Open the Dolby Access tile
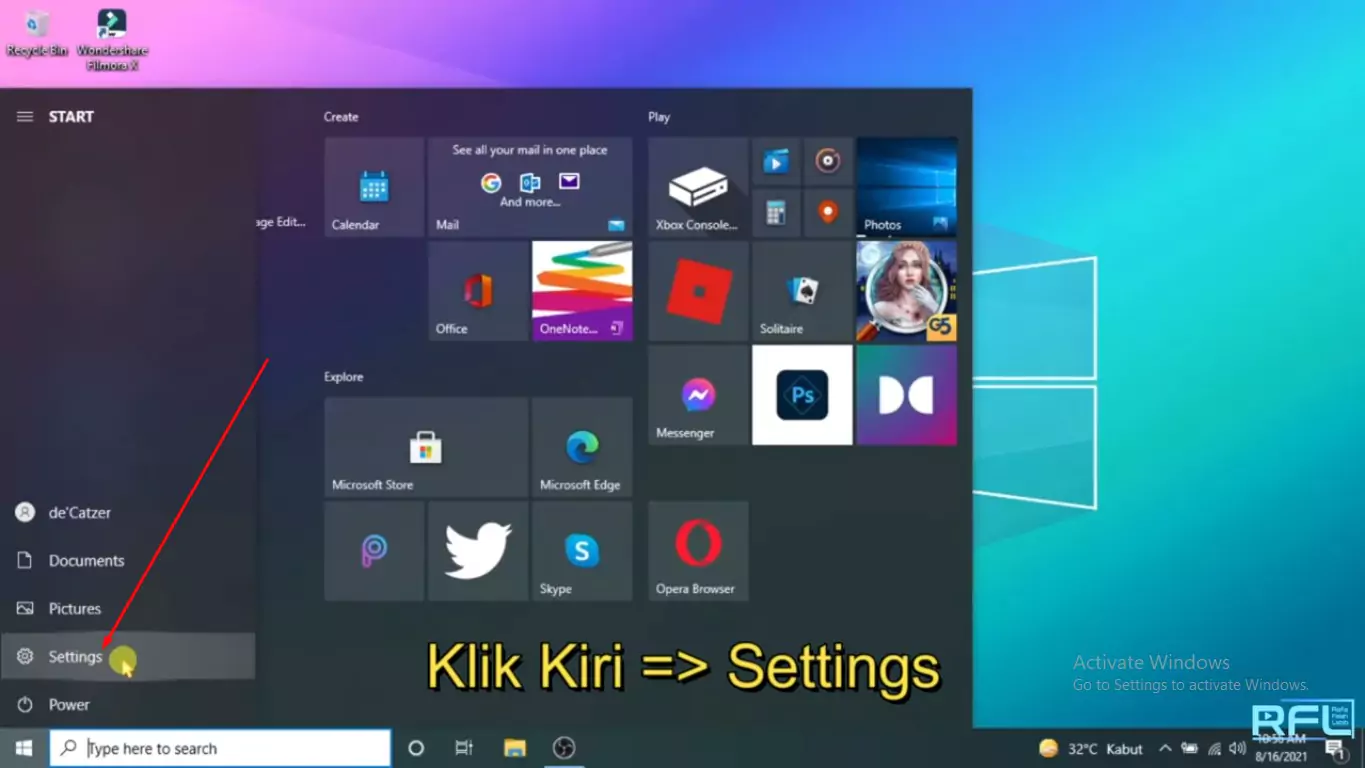This screenshot has height=768, width=1365. 906,395
